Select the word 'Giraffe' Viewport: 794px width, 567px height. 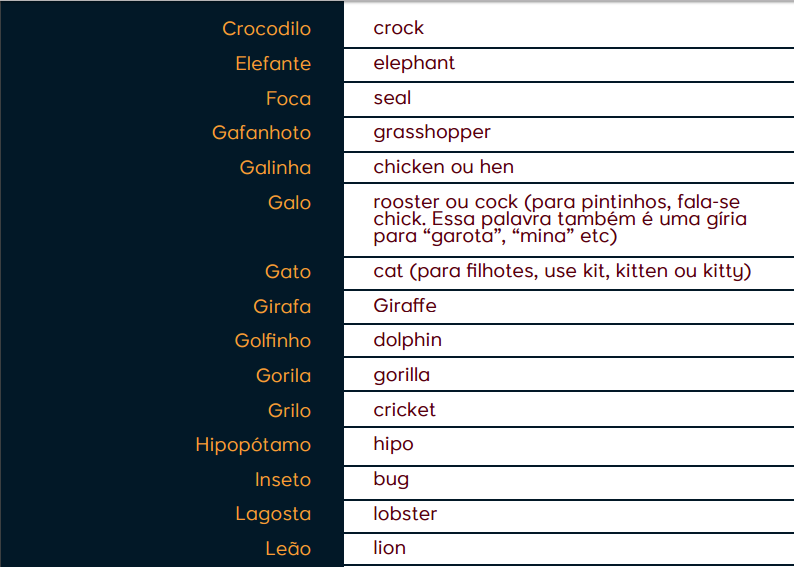tap(405, 306)
